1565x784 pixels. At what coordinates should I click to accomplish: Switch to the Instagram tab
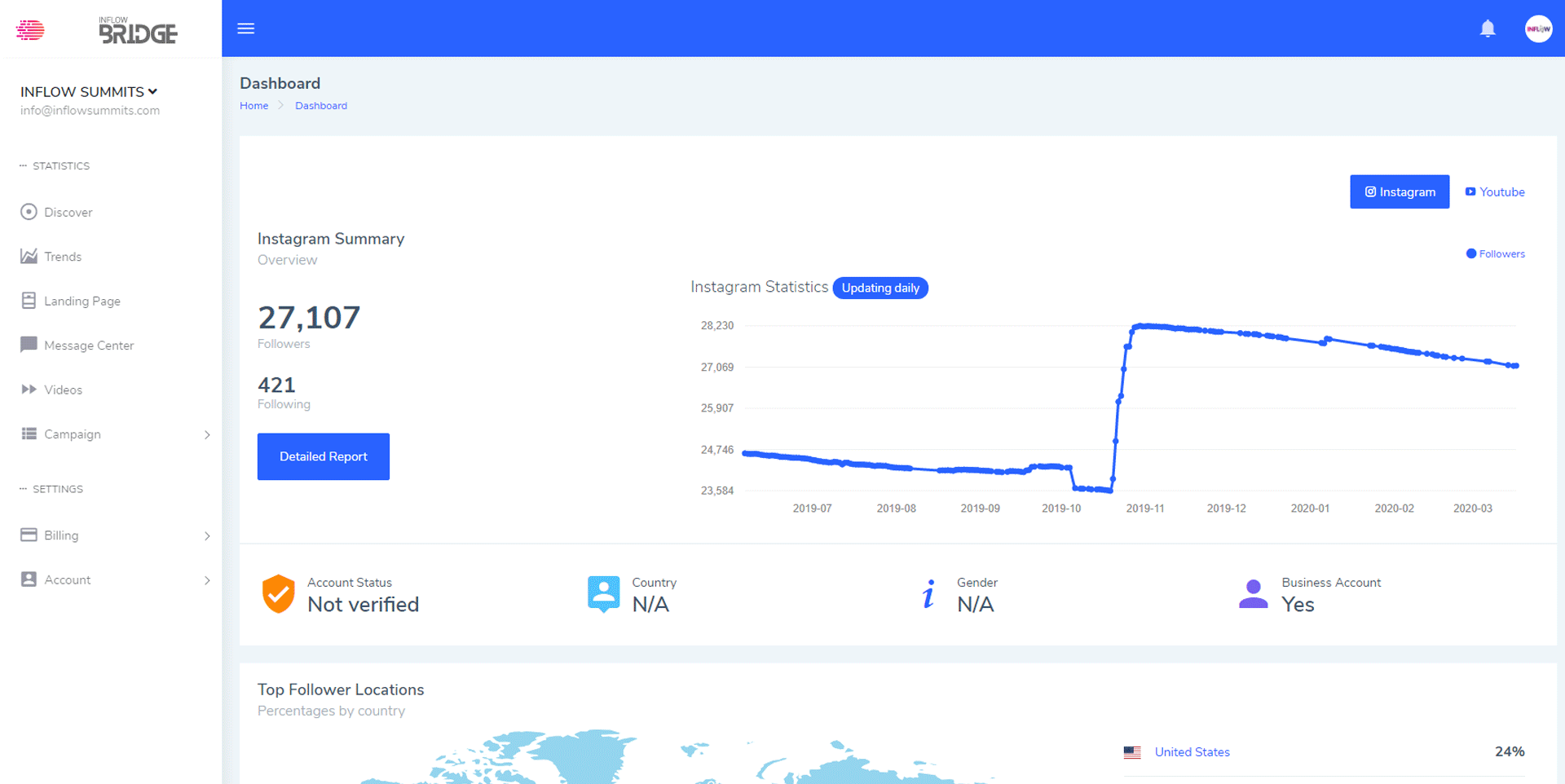point(1400,192)
